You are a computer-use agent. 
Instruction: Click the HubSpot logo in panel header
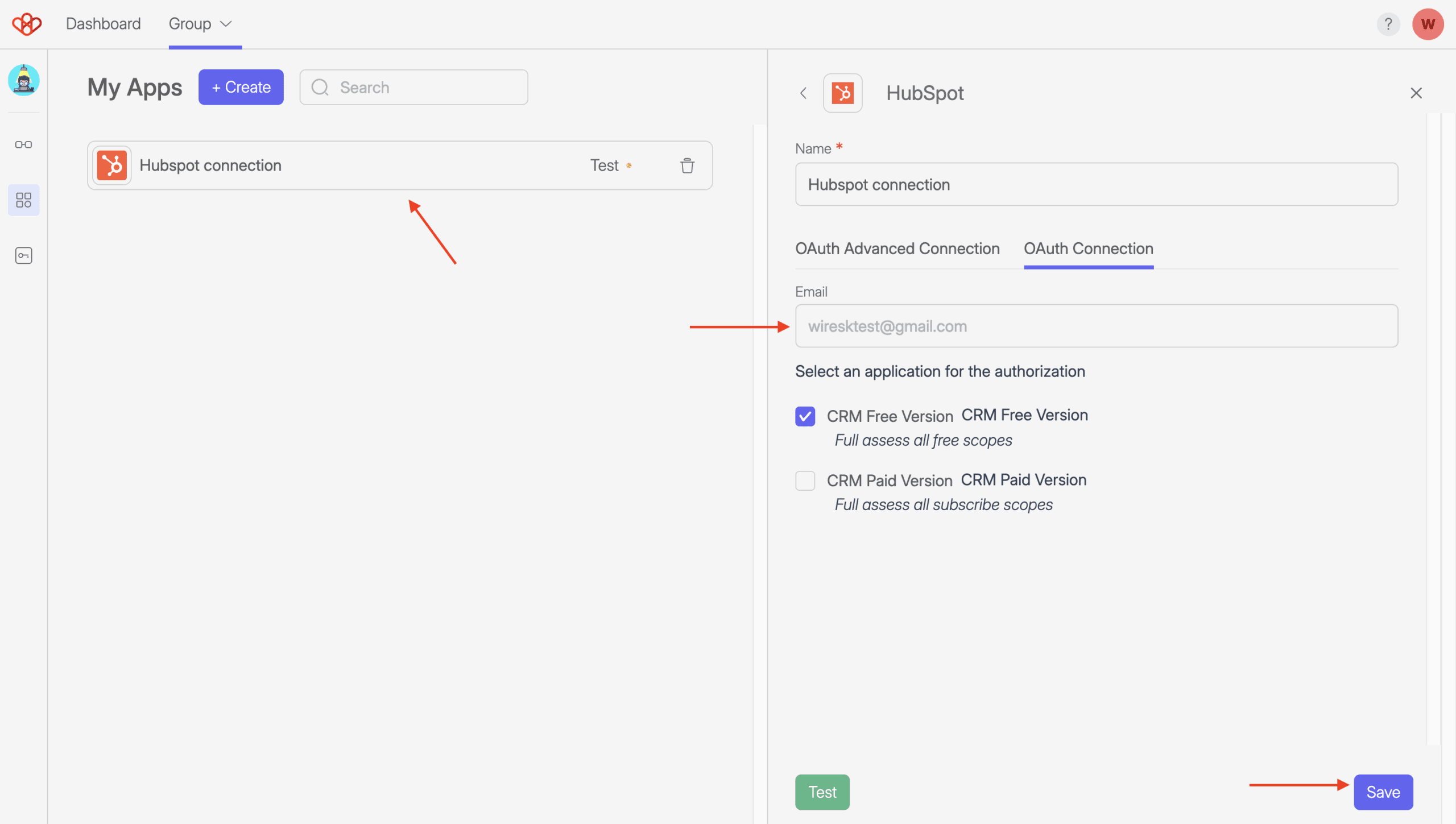click(842, 93)
